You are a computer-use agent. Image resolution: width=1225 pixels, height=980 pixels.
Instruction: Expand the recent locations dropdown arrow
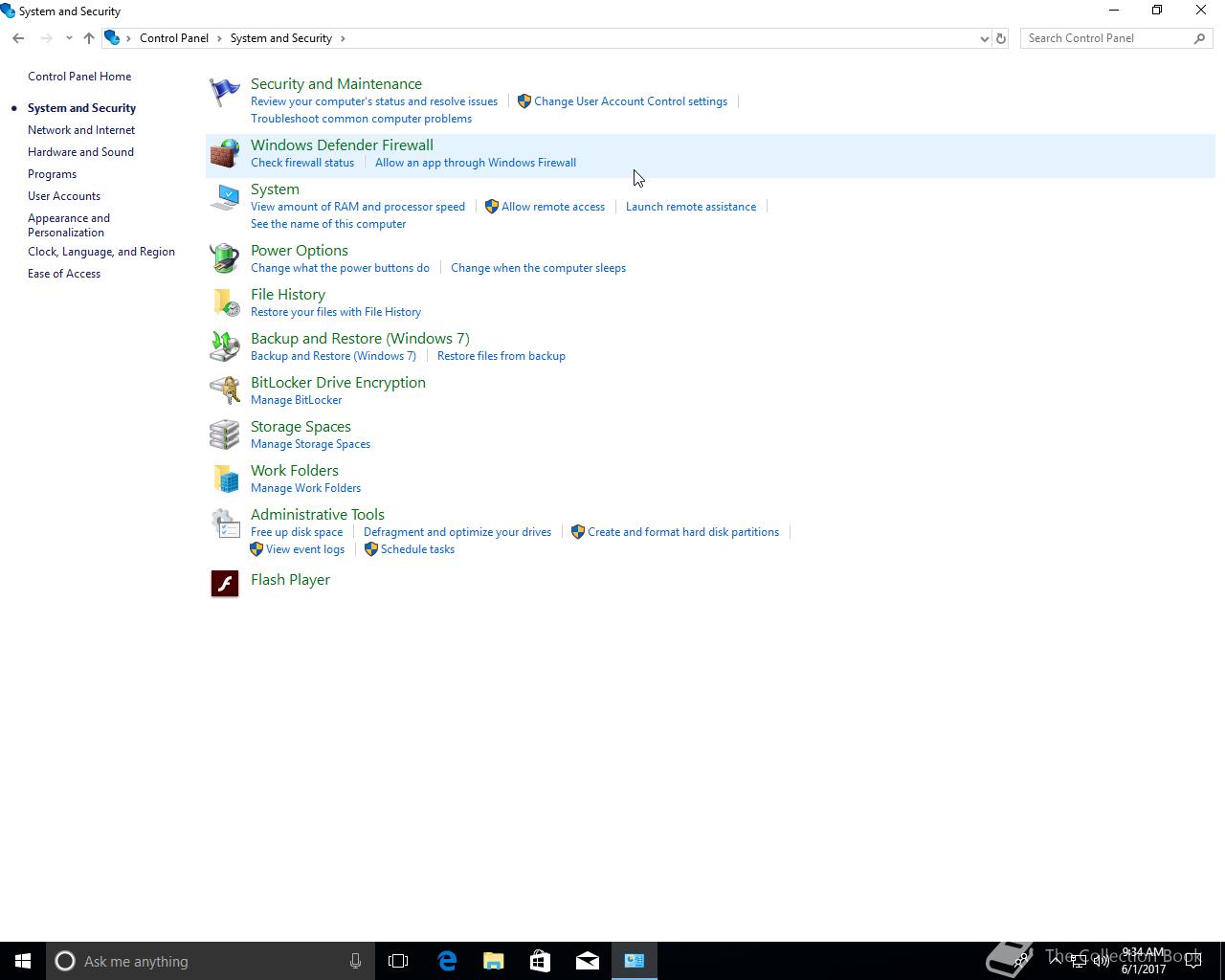click(x=69, y=38)
